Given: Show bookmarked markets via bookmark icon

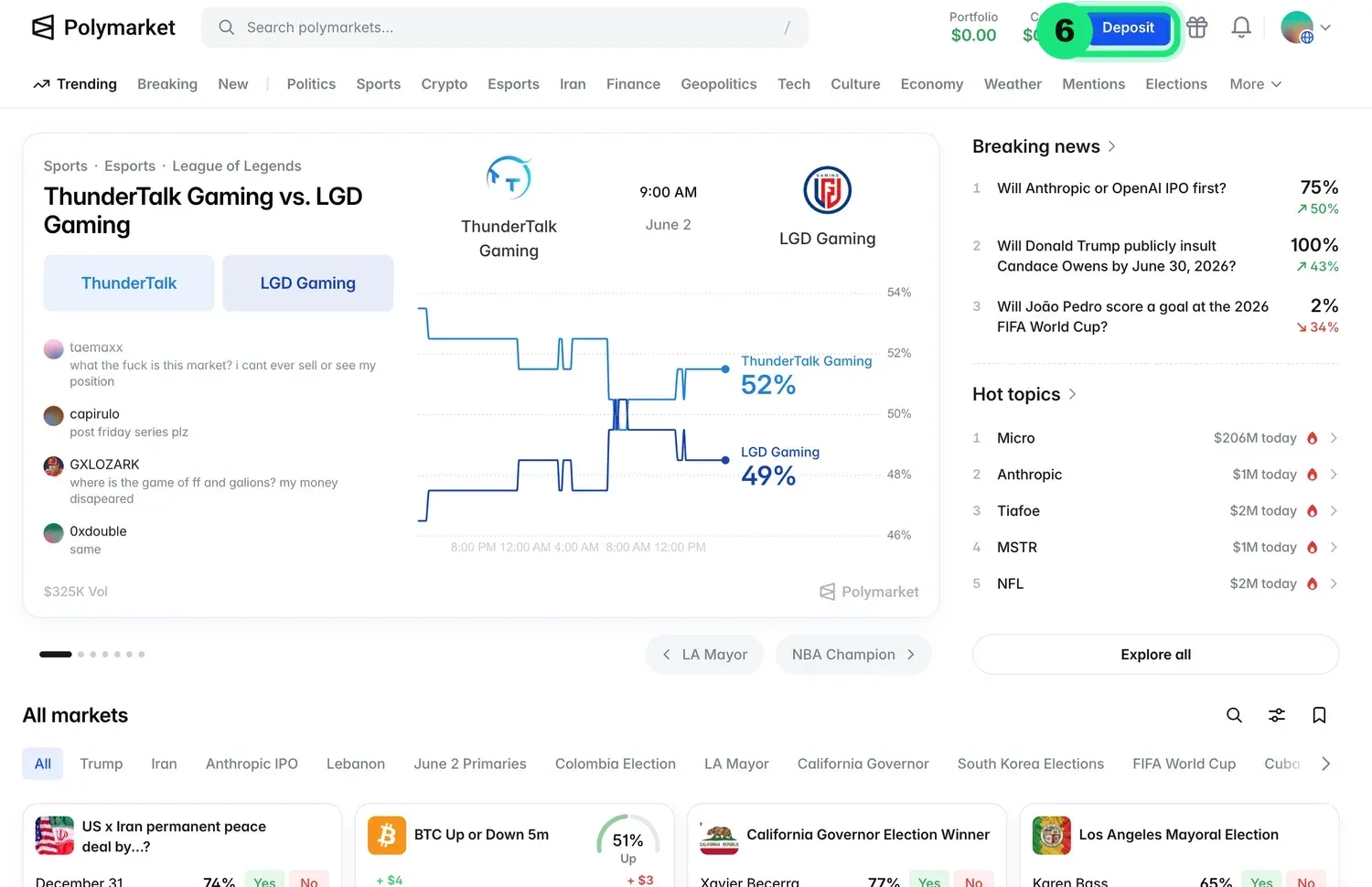Looking at the screenshot, I should 1319,715.
